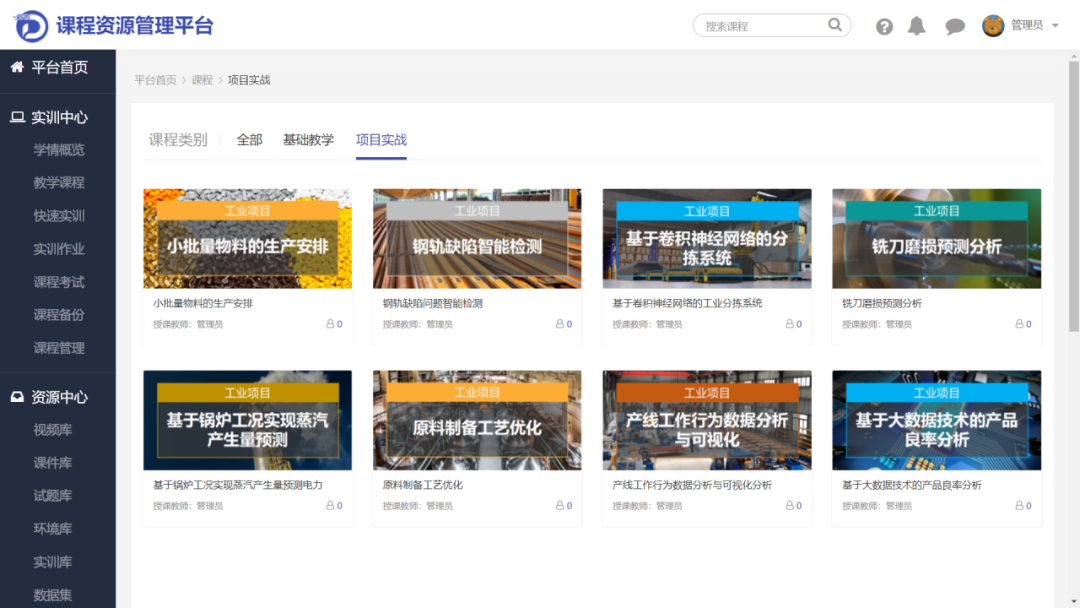This screenshot has height=608, width=1080.
Task: Collapse the 资源中心 sidebar section
Action: [x=59, y=397]
